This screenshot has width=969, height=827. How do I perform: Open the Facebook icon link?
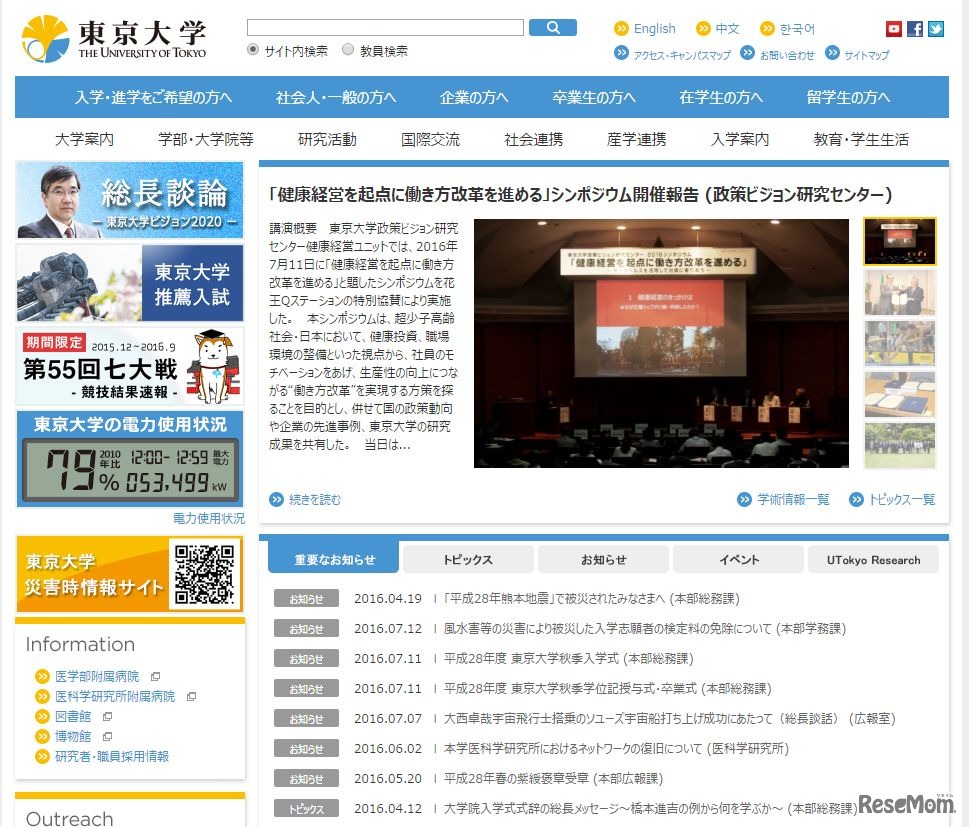[915, 28]
